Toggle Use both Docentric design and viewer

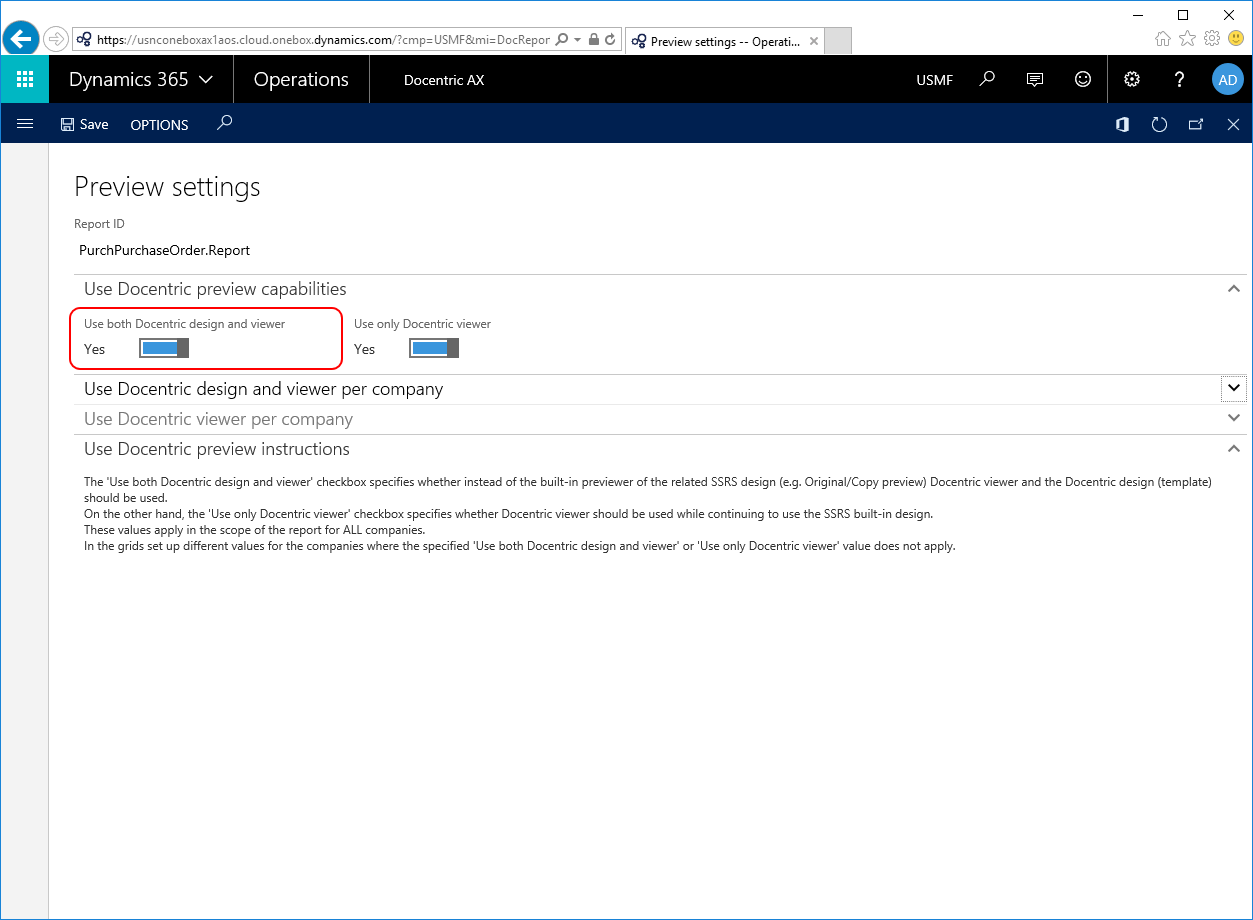click(164, 348)
